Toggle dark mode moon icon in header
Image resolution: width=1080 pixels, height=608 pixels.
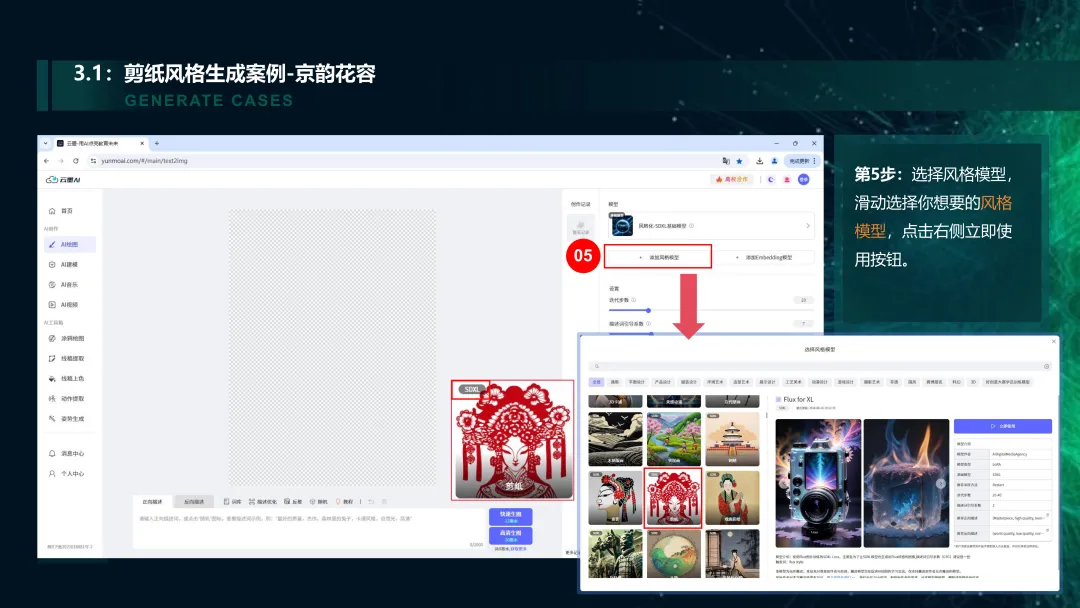[x=771, y=180]
